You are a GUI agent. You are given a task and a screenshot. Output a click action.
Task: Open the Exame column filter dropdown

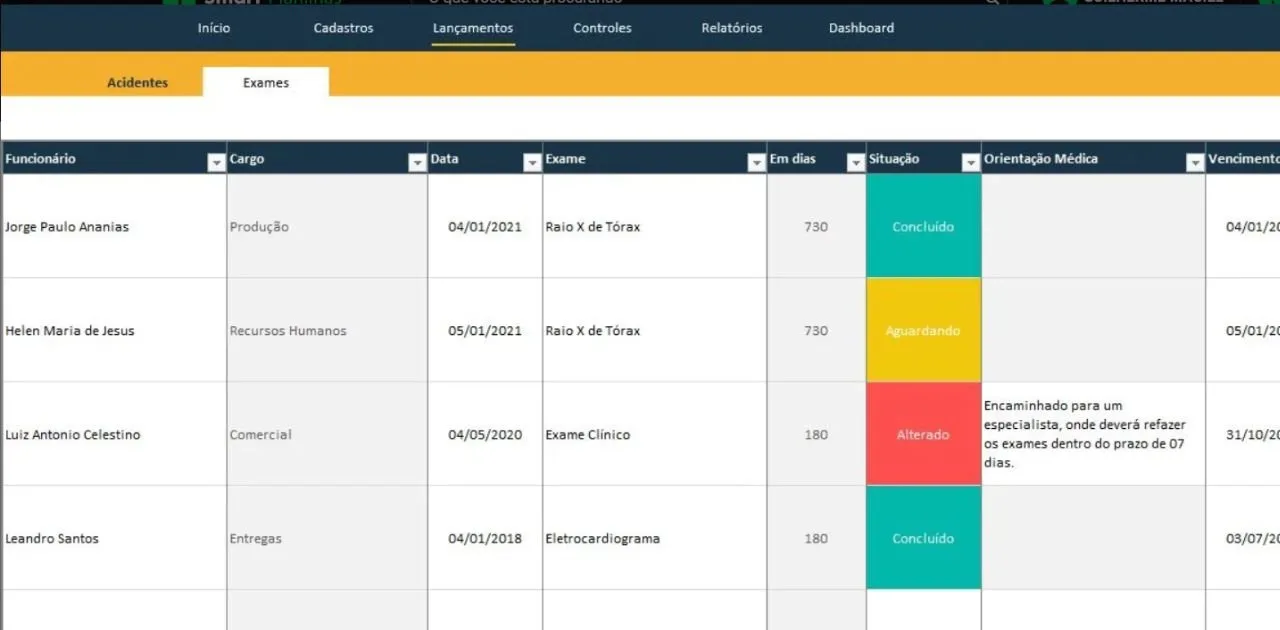[756, 163]
